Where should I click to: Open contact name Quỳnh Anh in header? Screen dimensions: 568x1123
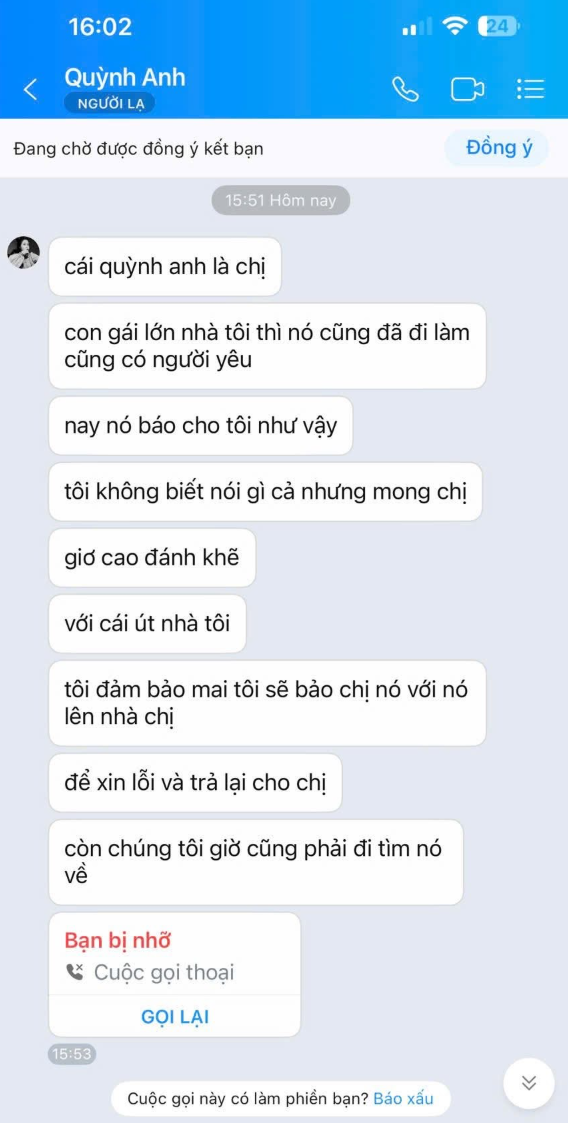coord(125,77)
